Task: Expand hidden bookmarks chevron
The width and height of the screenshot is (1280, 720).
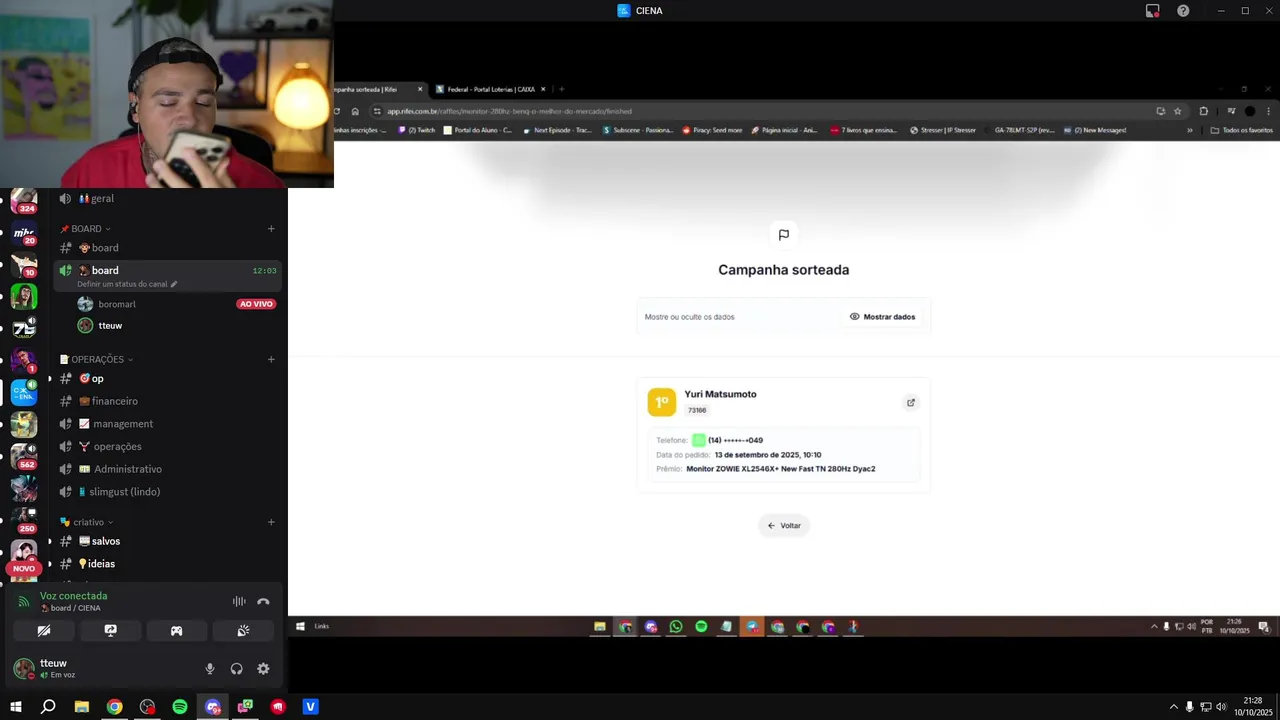Action: 1190,130
